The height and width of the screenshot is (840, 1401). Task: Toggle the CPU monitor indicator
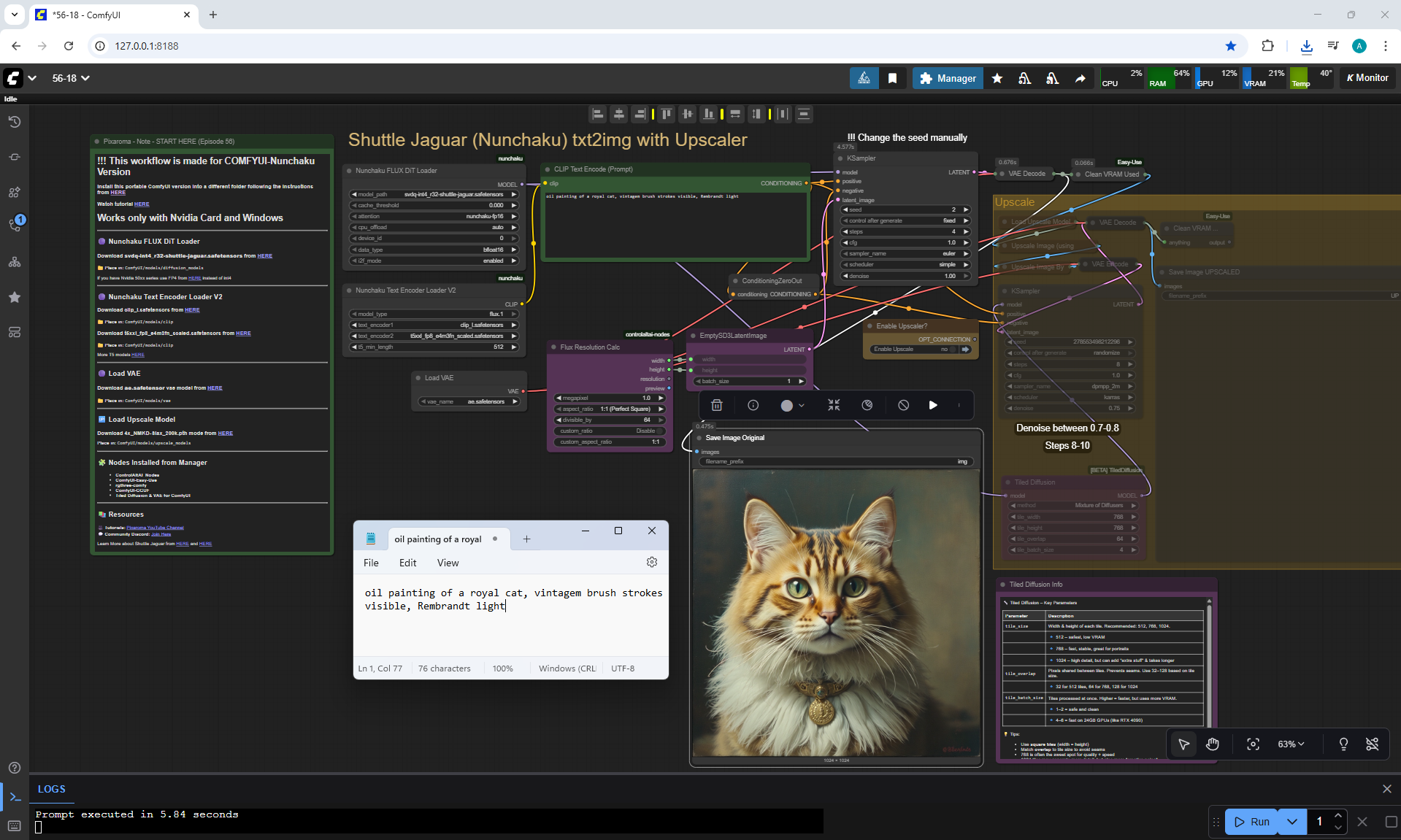(1122, 78)
